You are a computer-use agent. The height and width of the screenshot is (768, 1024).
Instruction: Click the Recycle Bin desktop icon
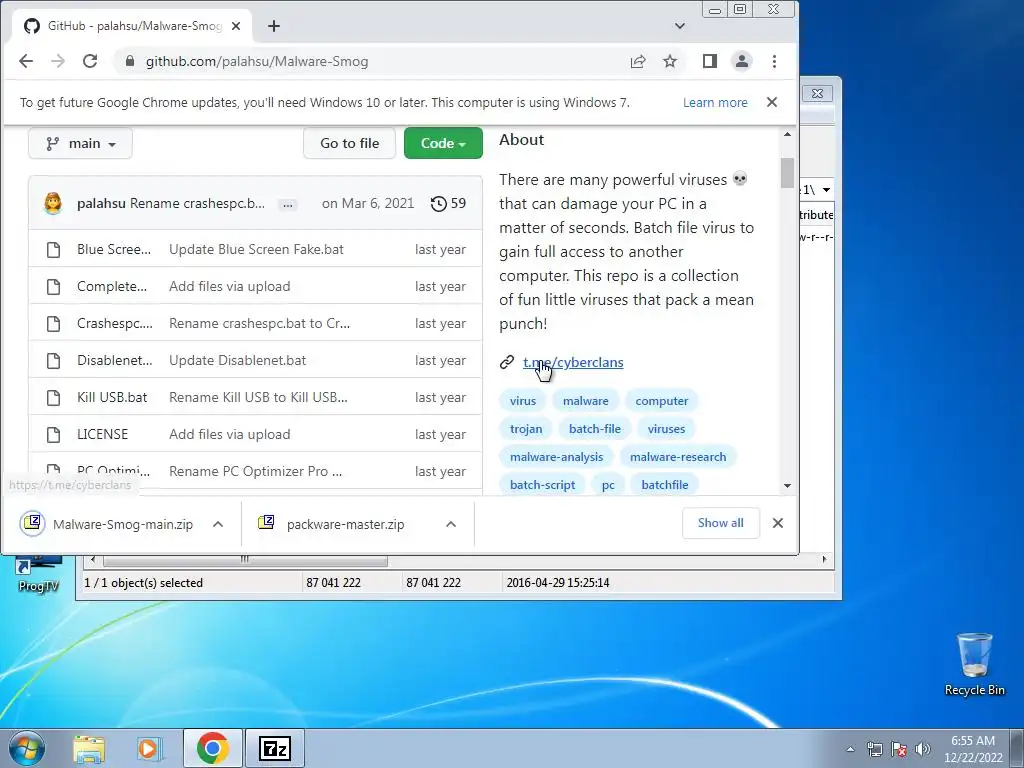pyautogui.click(x=974, y=664)
